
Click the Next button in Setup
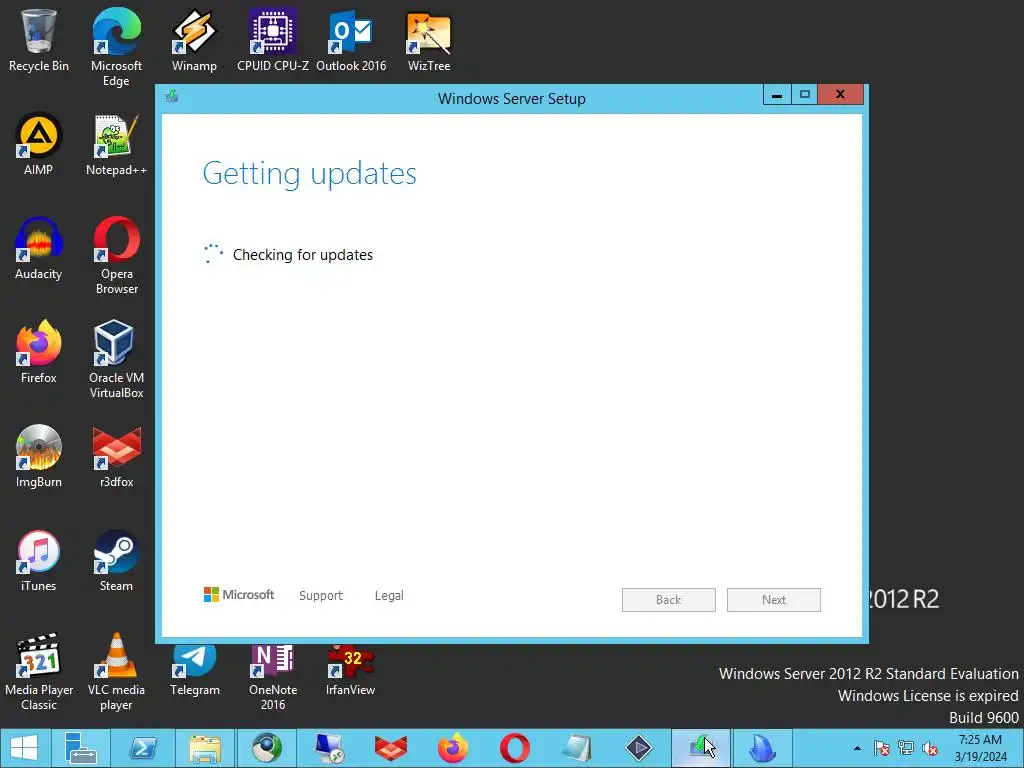pyautogui.click(x=774, y=600)
